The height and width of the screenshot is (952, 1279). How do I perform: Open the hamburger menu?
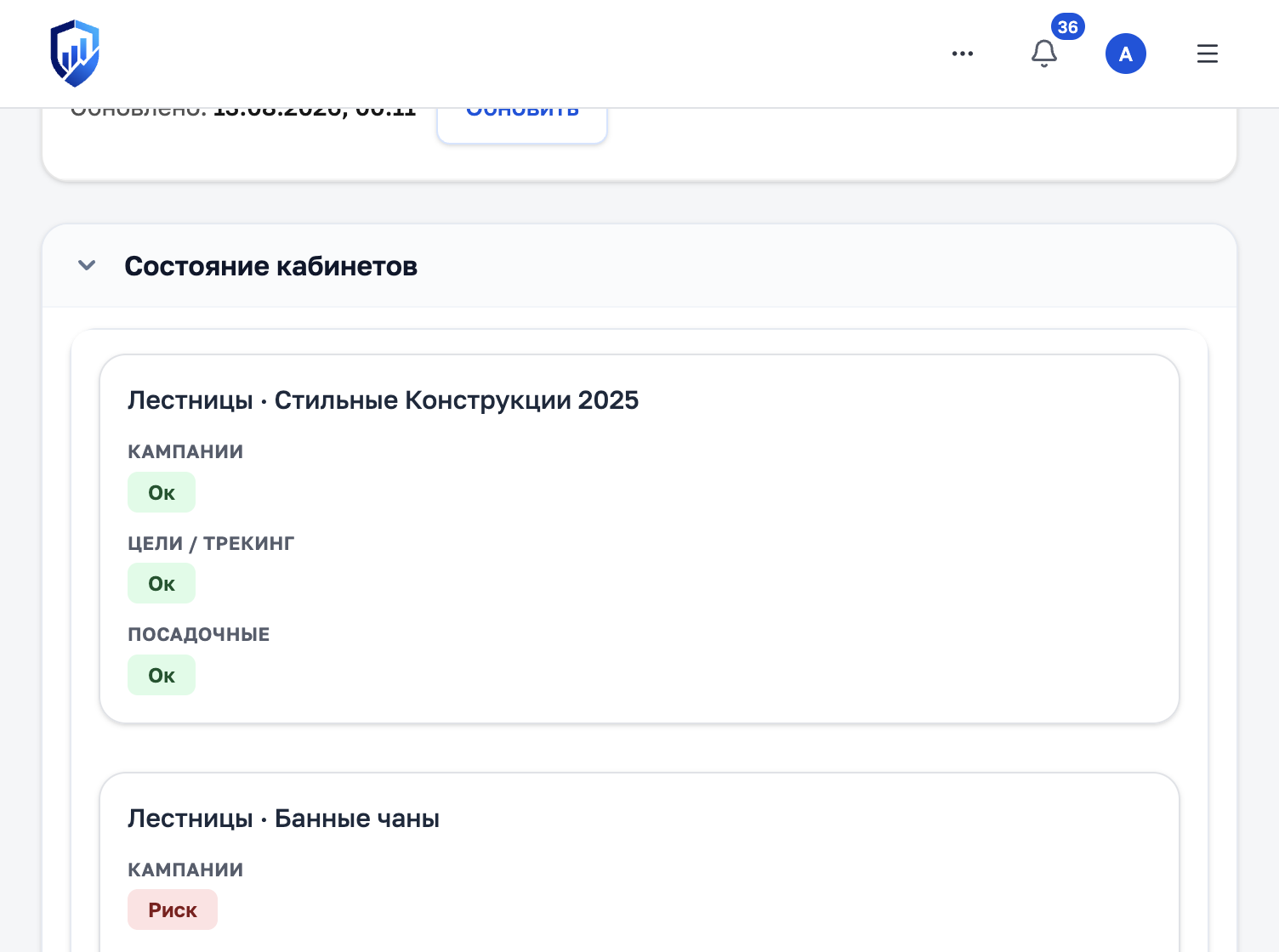click(x=1208, y=54)
